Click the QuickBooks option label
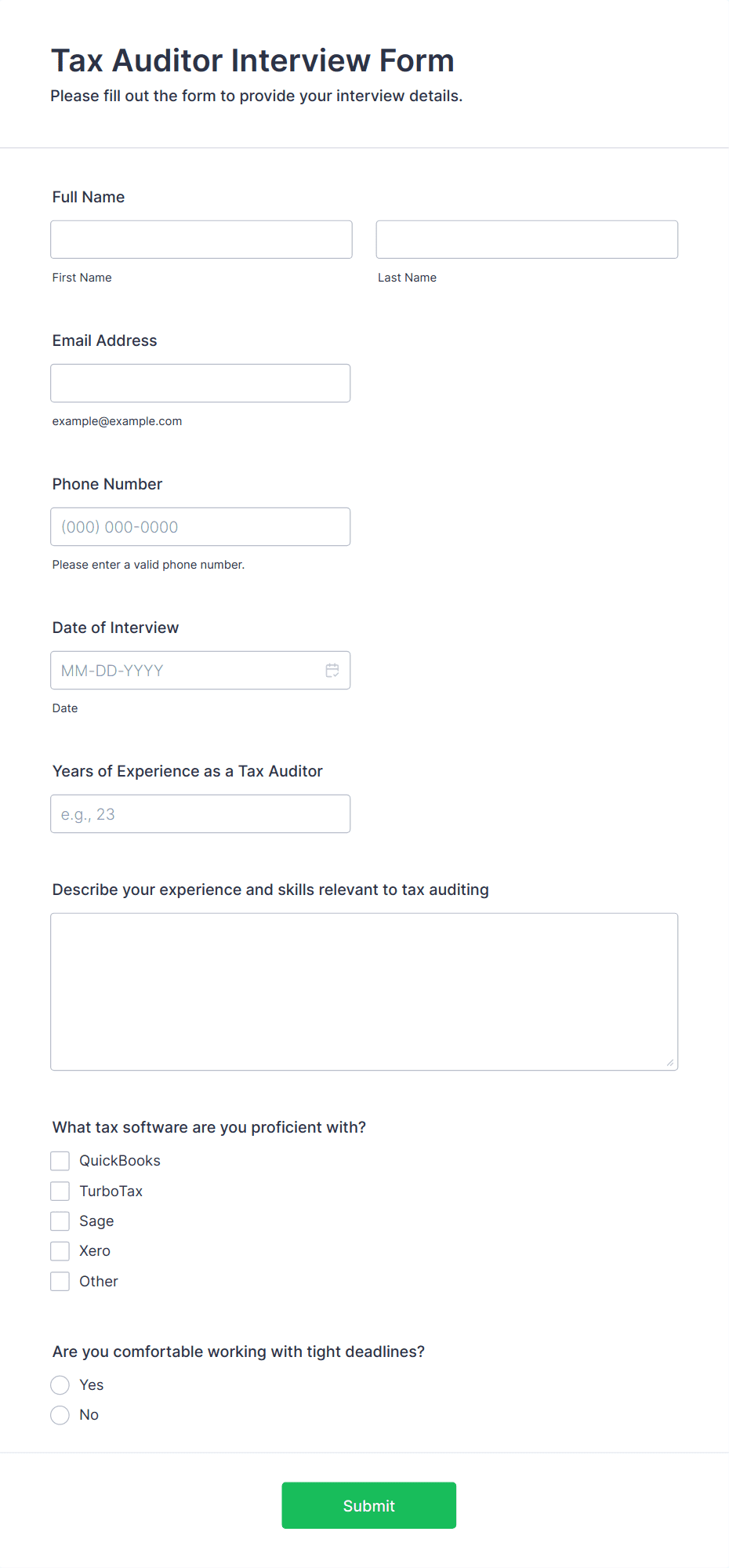The height and width of the screenshot is (1568, 729). click(x=120, y=1161)
